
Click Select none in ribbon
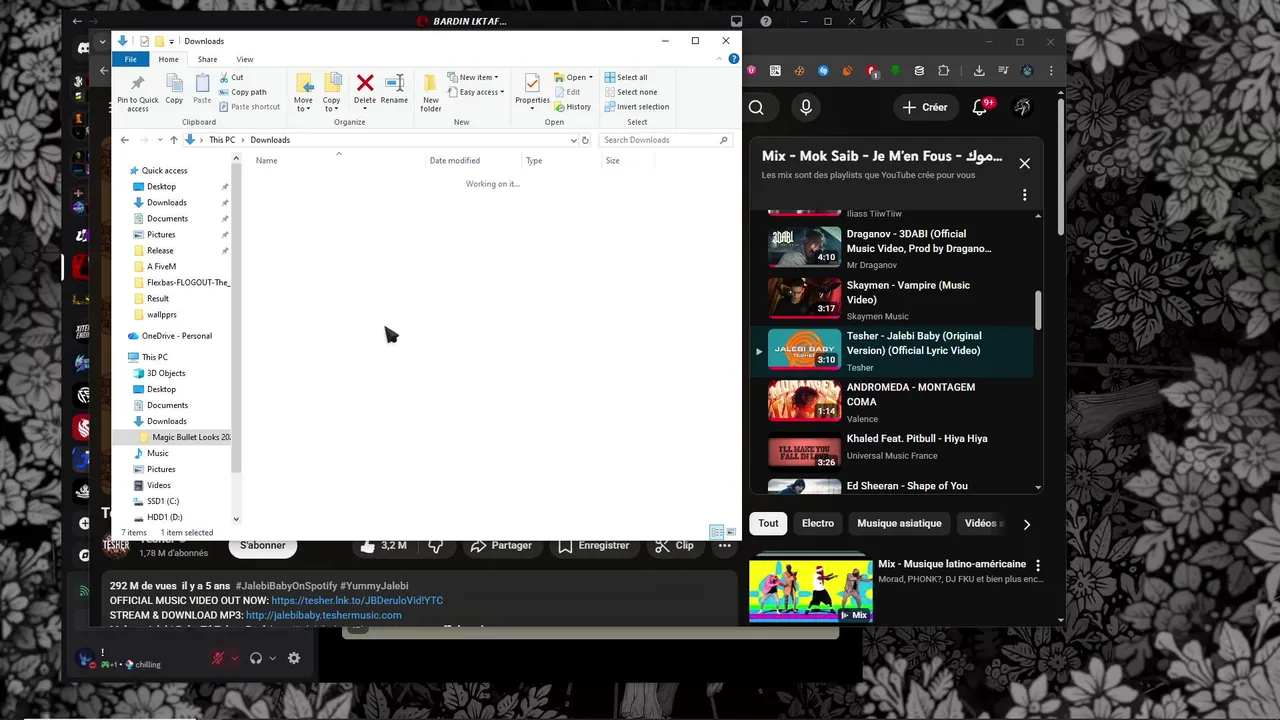[x=630, y=92]
